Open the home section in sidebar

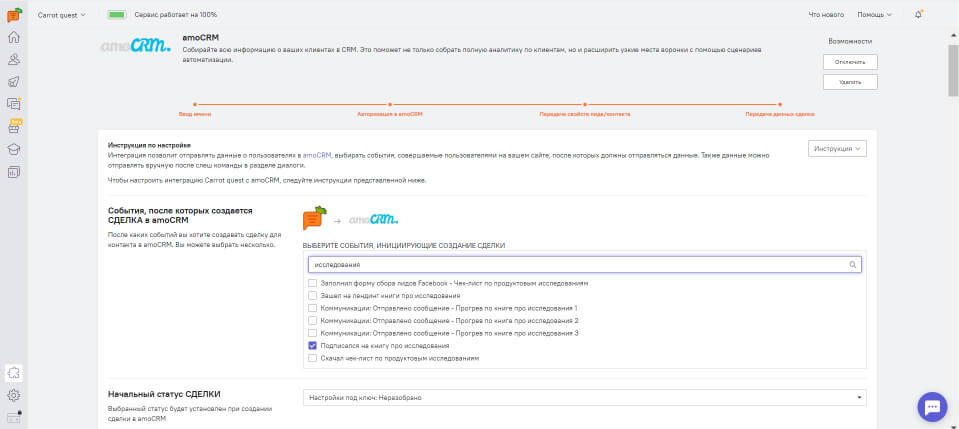tap(13, 37)
